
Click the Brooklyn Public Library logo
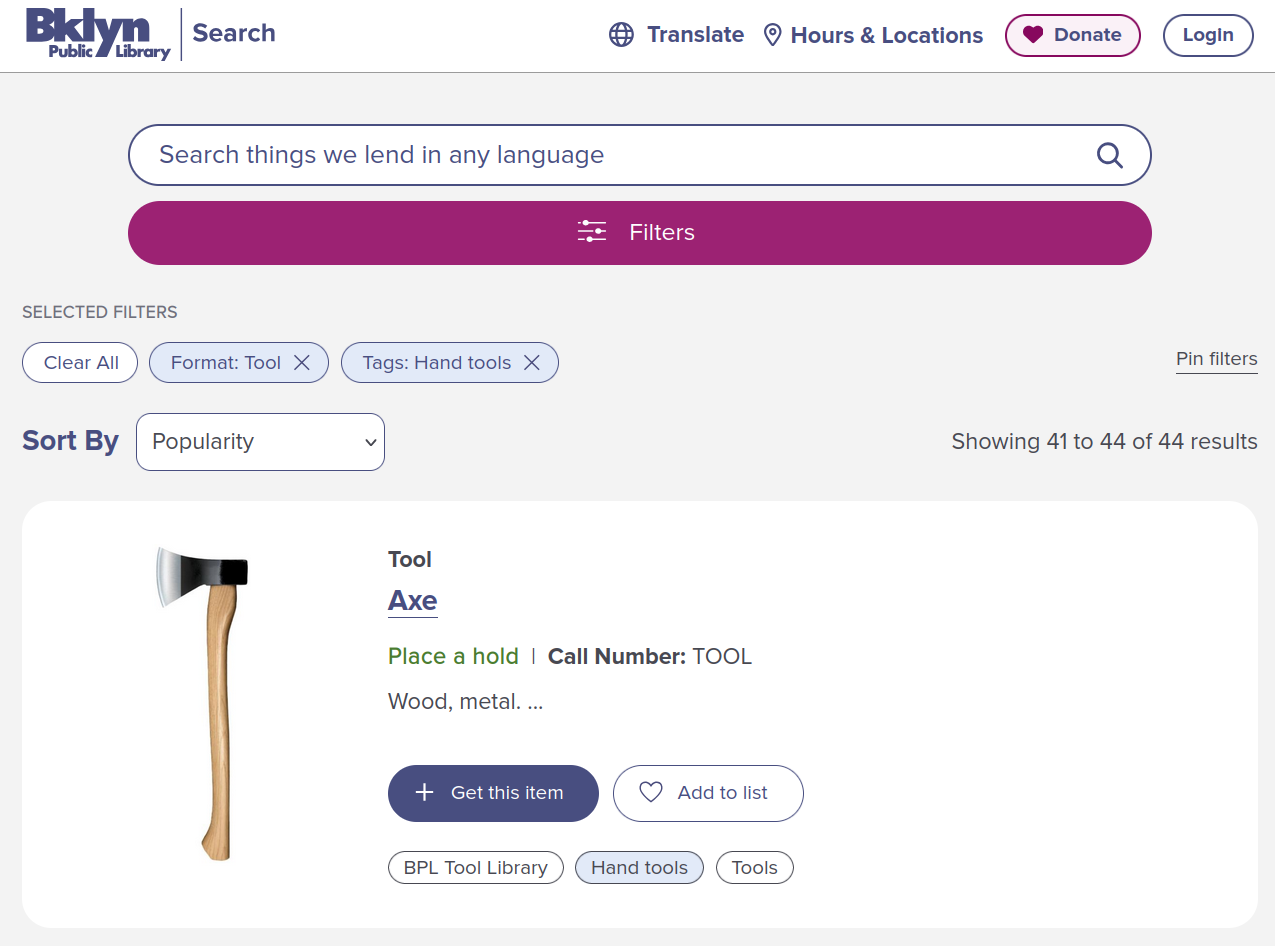click(98, 35)
